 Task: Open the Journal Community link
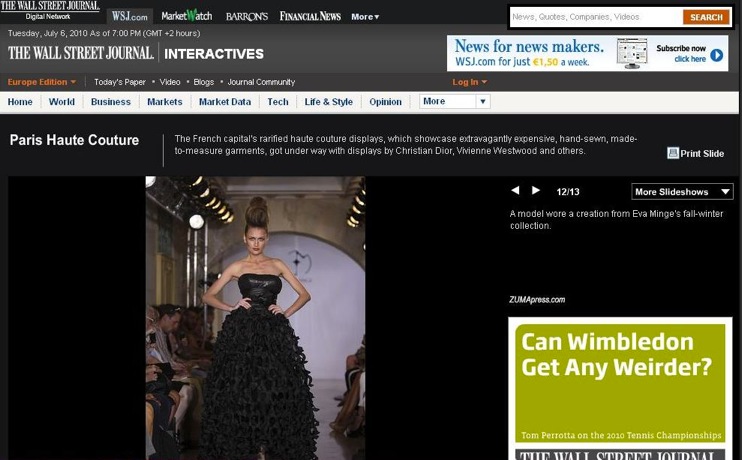click(261, 82)
